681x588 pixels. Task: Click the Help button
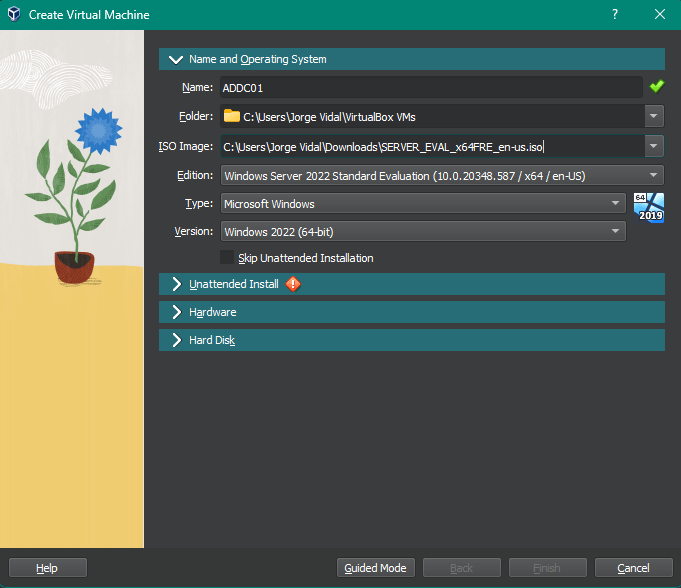point(48,568)
